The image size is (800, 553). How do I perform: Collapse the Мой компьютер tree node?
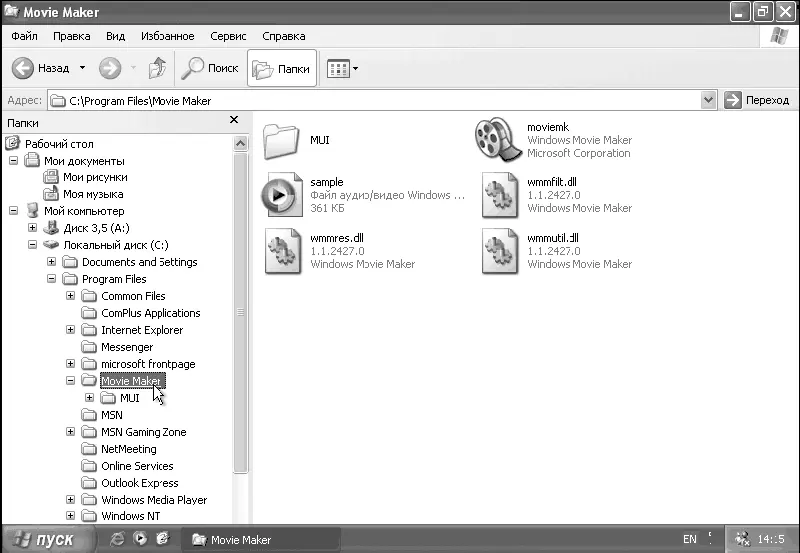point(13,211)
